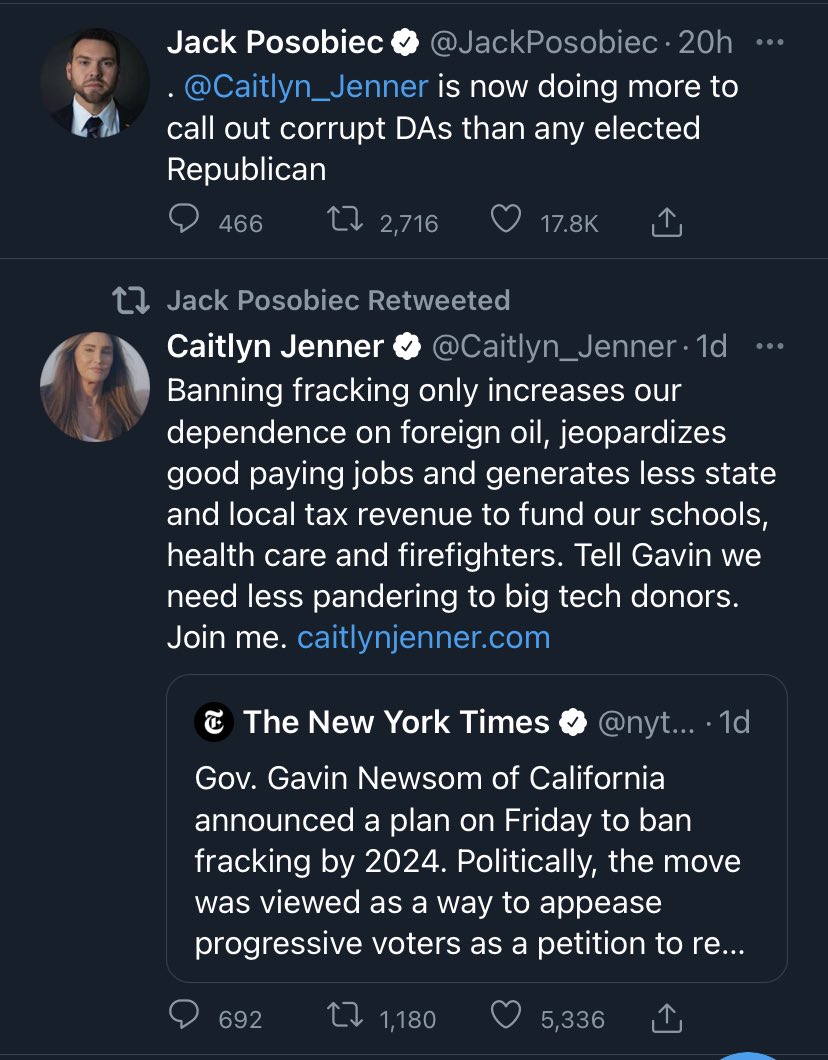Open more options on Caitlyn Jenner's tweet
This screenshot has width=828, height=1060.
769,346
